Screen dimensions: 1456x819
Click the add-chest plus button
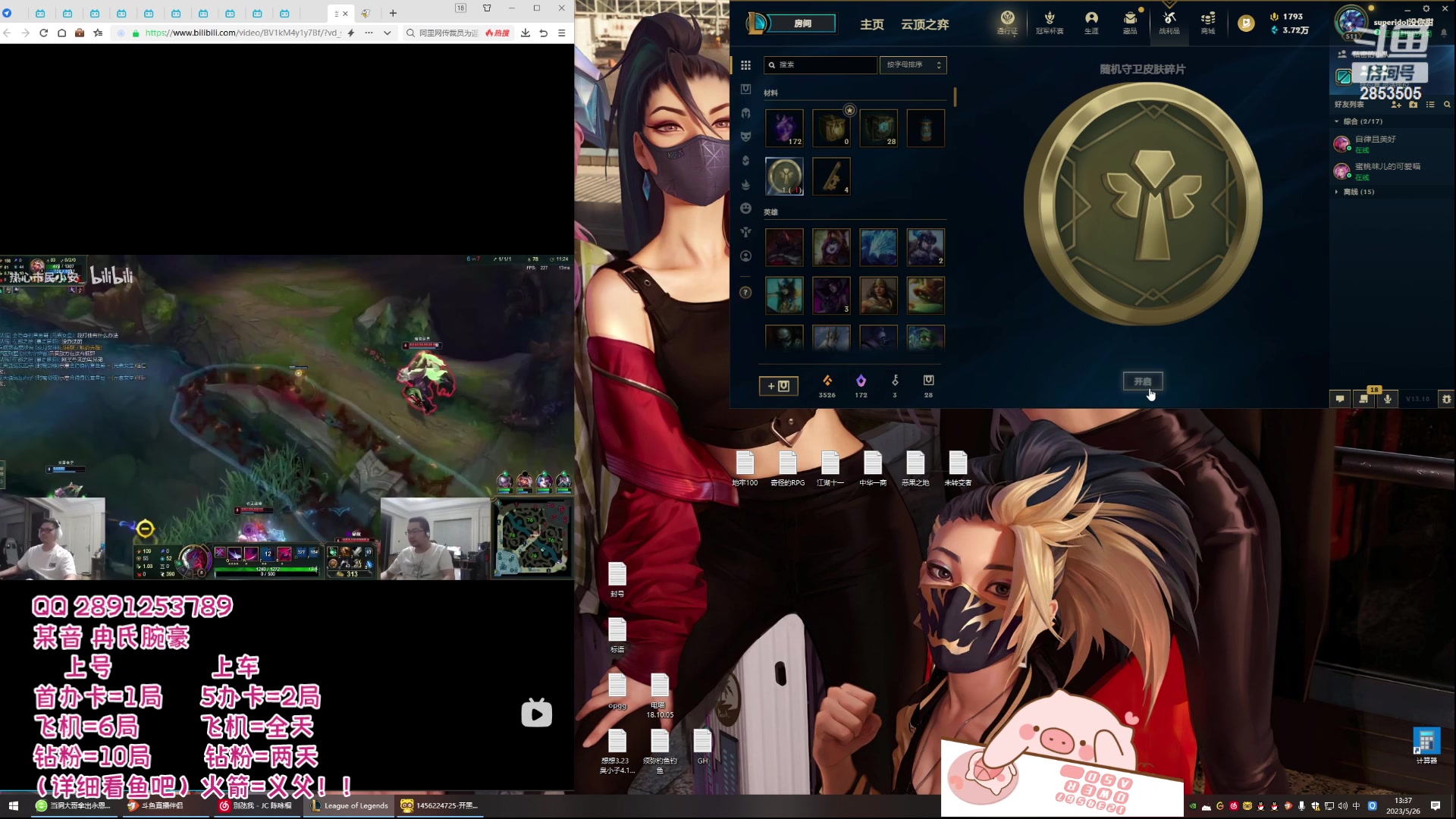pos(779,386)
